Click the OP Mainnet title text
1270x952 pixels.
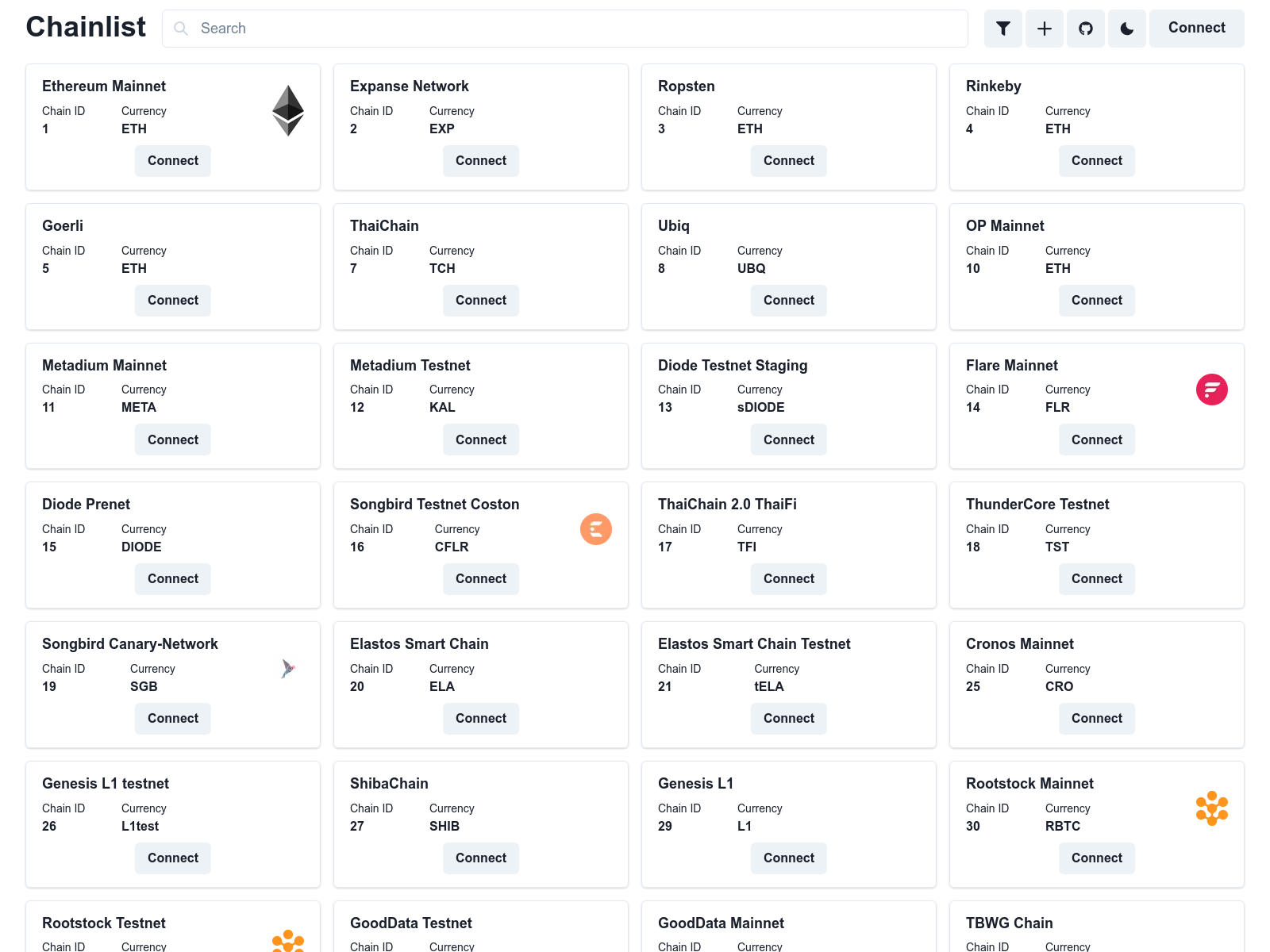(x=1005, y=226)
